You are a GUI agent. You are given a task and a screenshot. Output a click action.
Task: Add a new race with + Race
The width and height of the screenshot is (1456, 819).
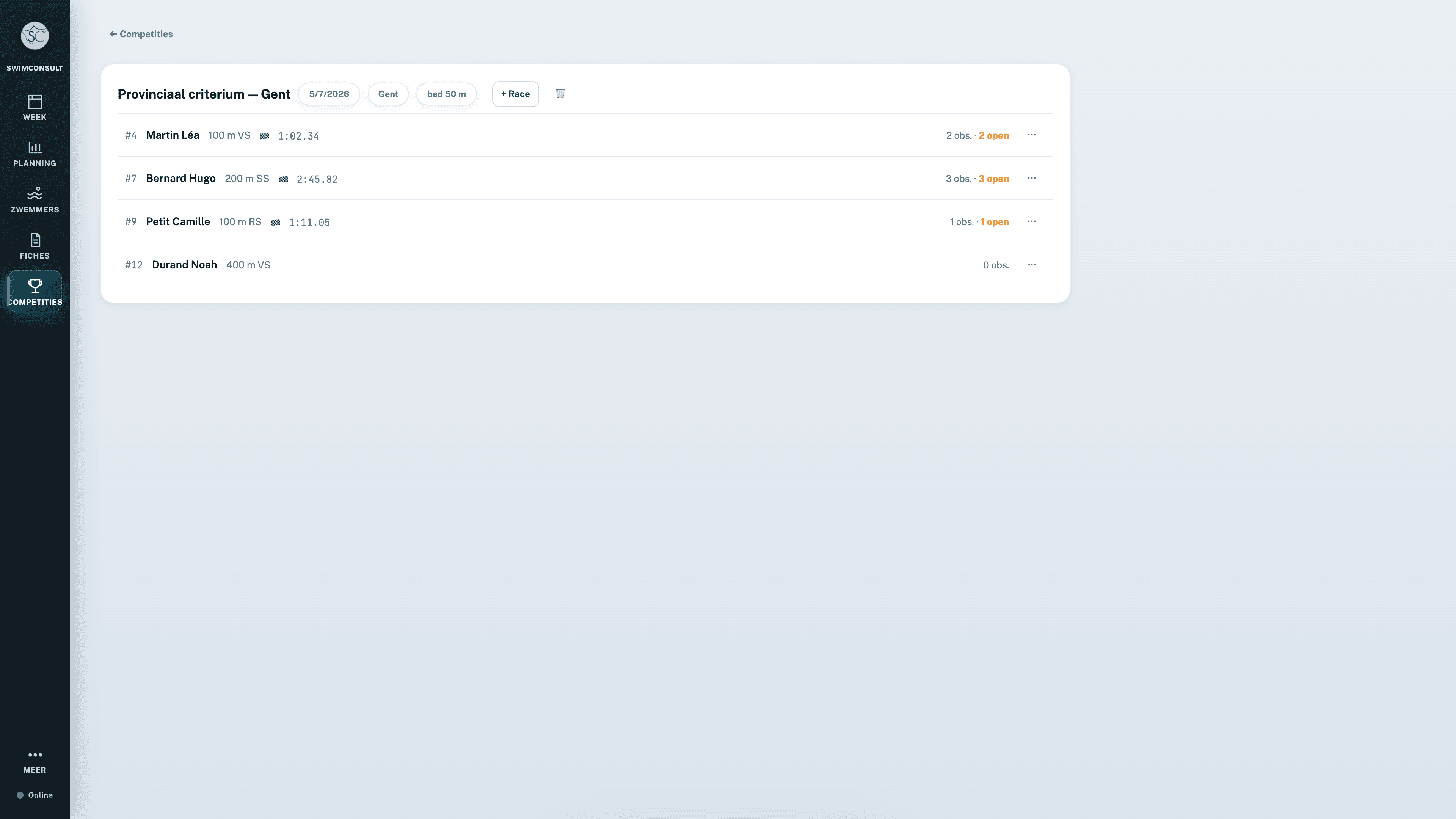(x=515, y=94)
